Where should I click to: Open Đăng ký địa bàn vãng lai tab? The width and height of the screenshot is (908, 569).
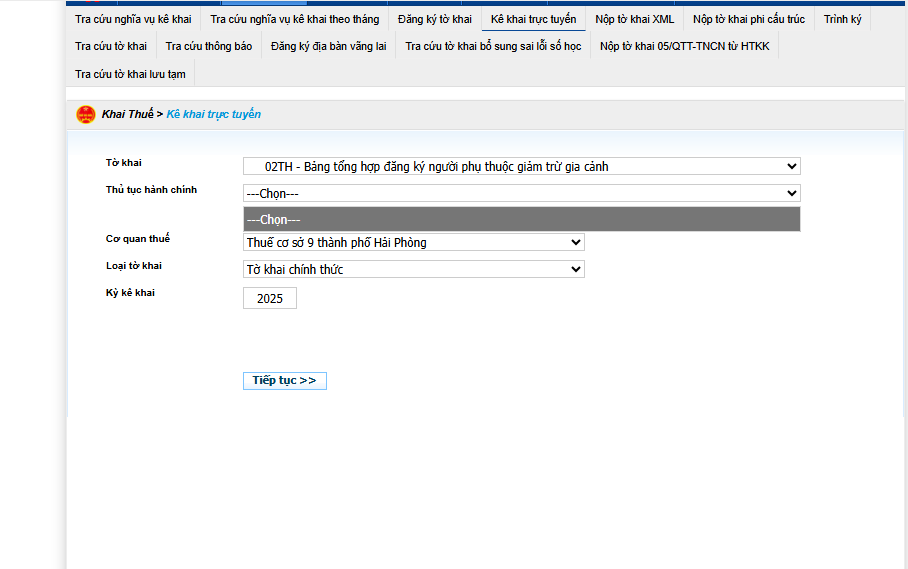328,46
